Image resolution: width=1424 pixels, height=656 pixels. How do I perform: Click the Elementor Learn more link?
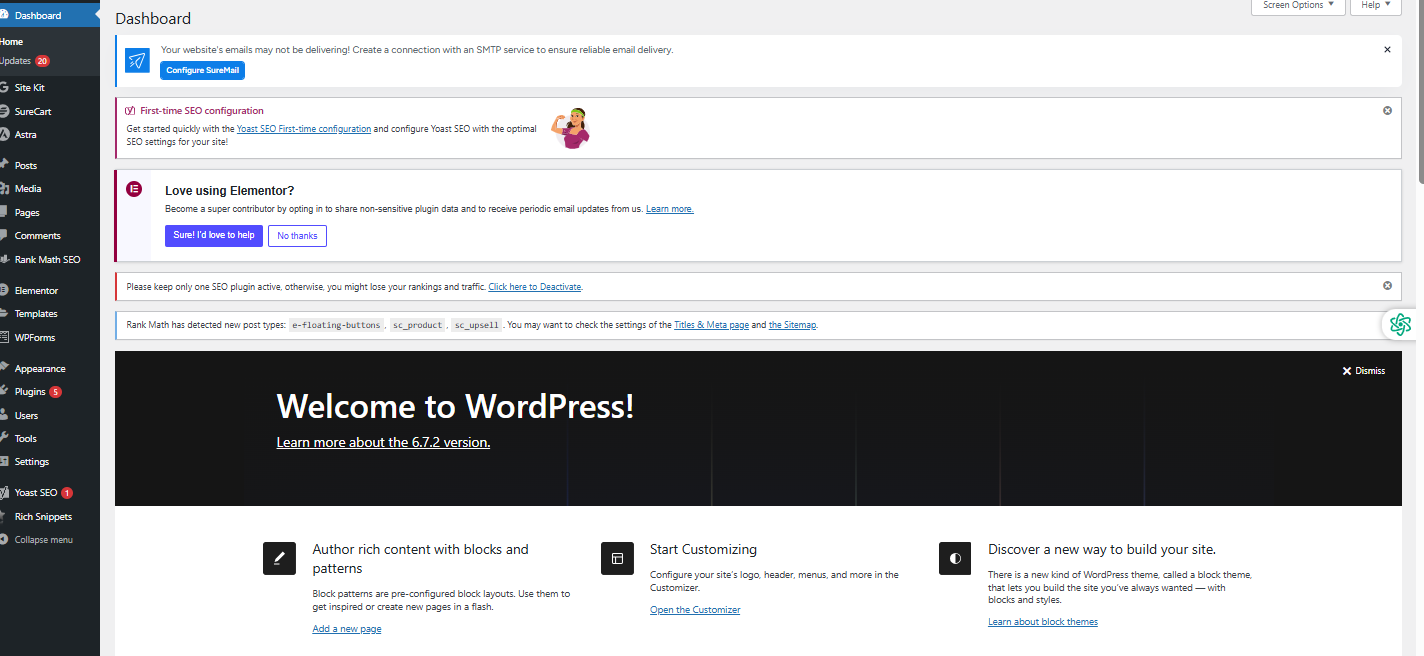[670, 209]
